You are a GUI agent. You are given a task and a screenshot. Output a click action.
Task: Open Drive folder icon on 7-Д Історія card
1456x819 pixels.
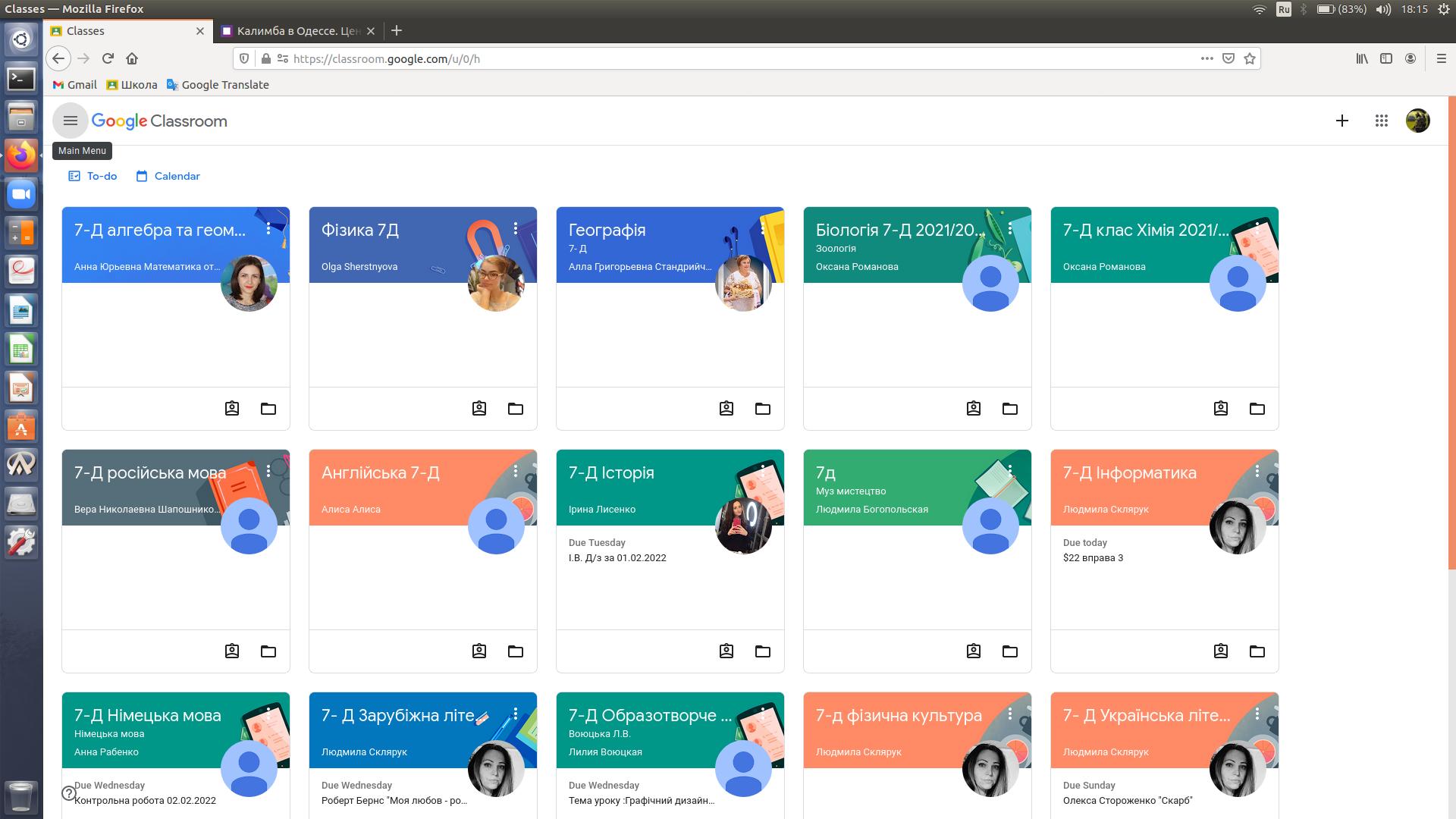[x=762, y=651]
